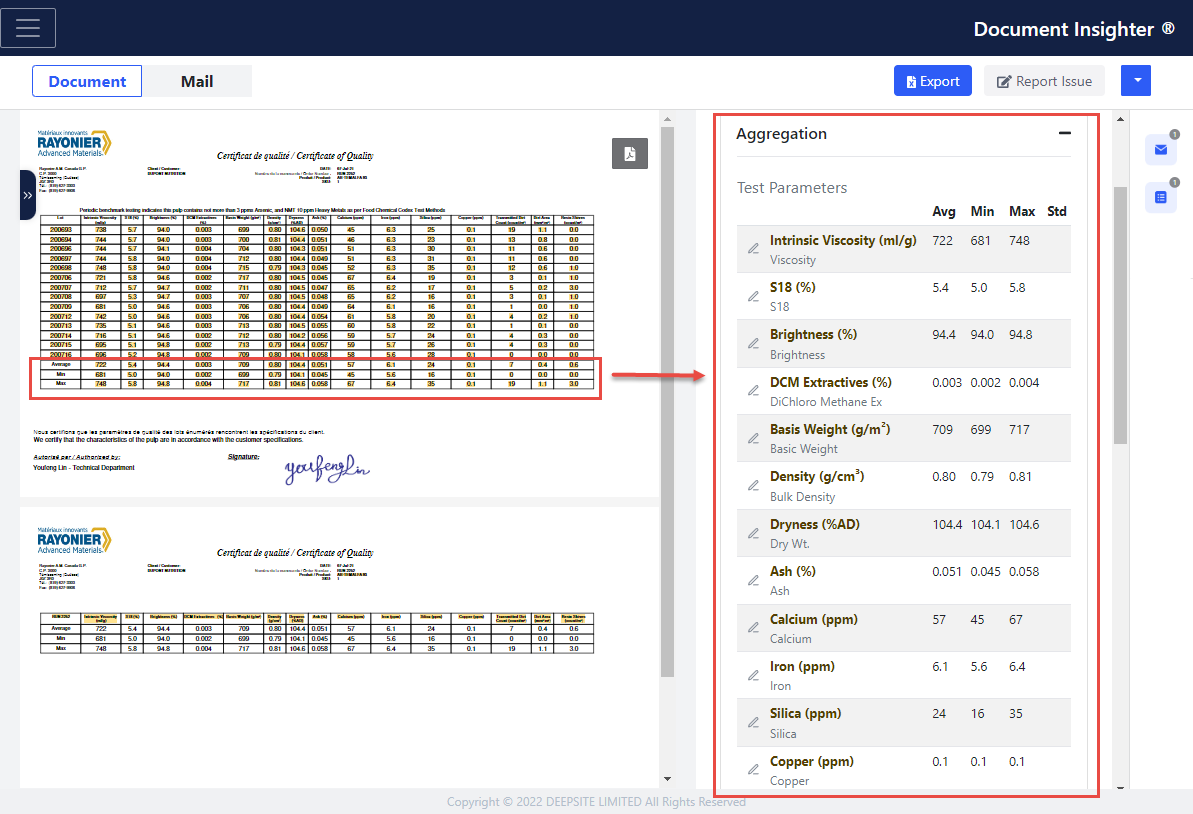Open the list sidebar icon
Image resolution: width=1193 pixels, height=814 pixels.
(1160, 197)
